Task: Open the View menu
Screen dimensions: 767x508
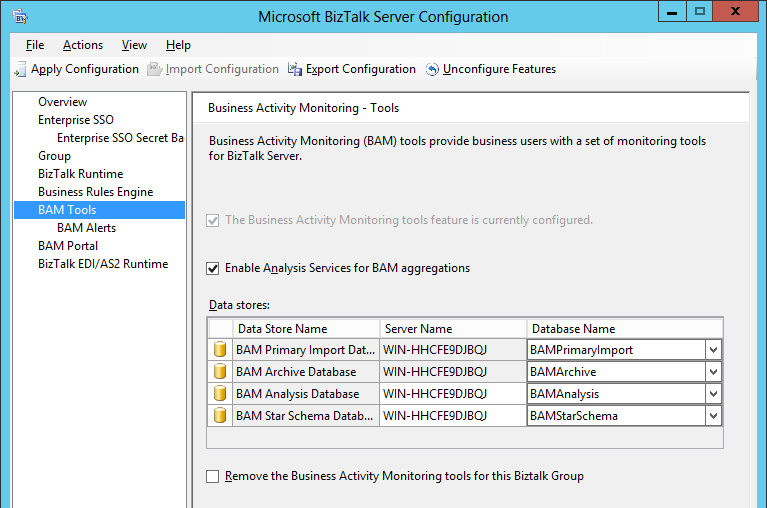Action: coord(134,45)
